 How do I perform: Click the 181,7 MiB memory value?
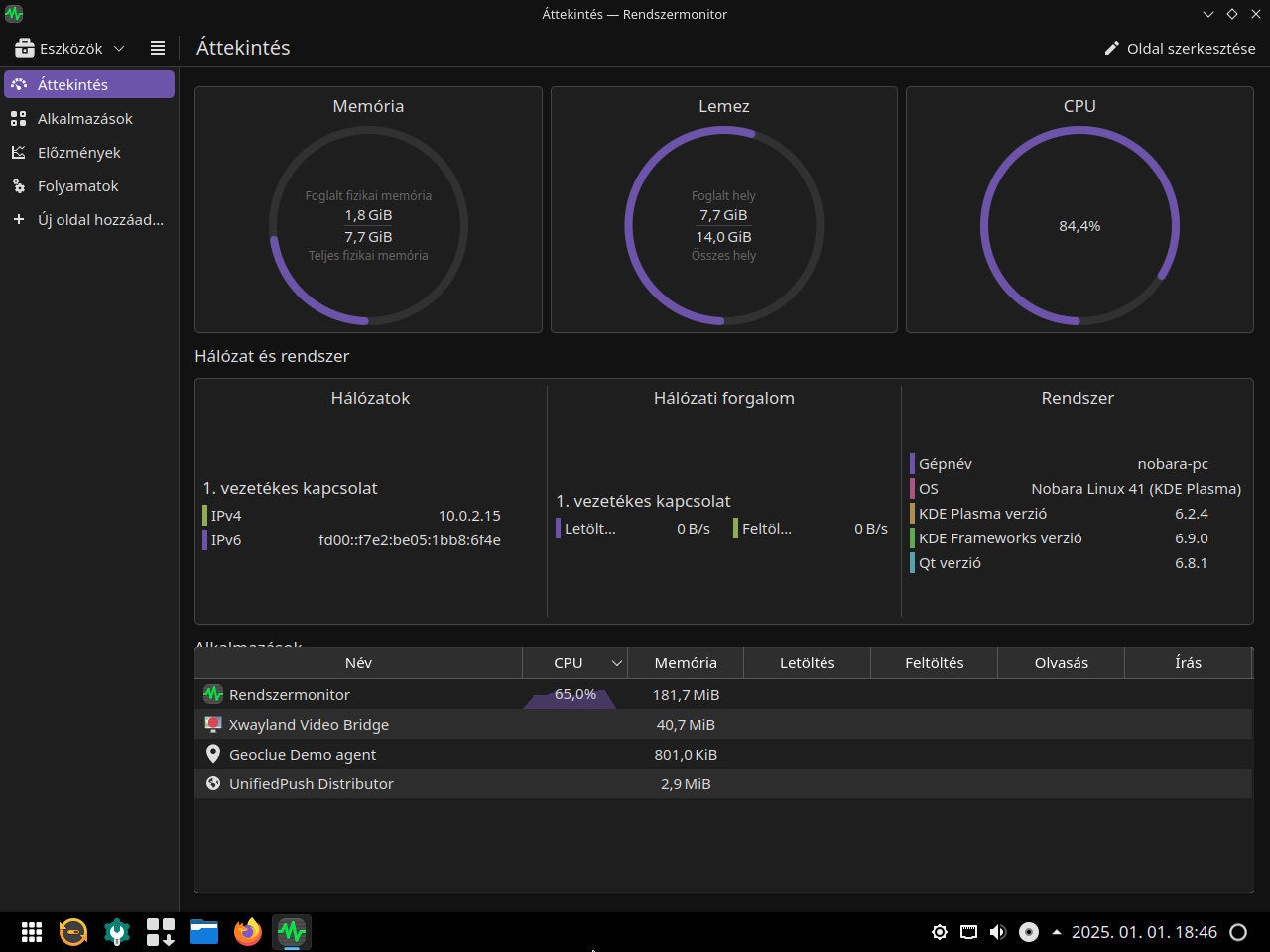tap(686, 695)
